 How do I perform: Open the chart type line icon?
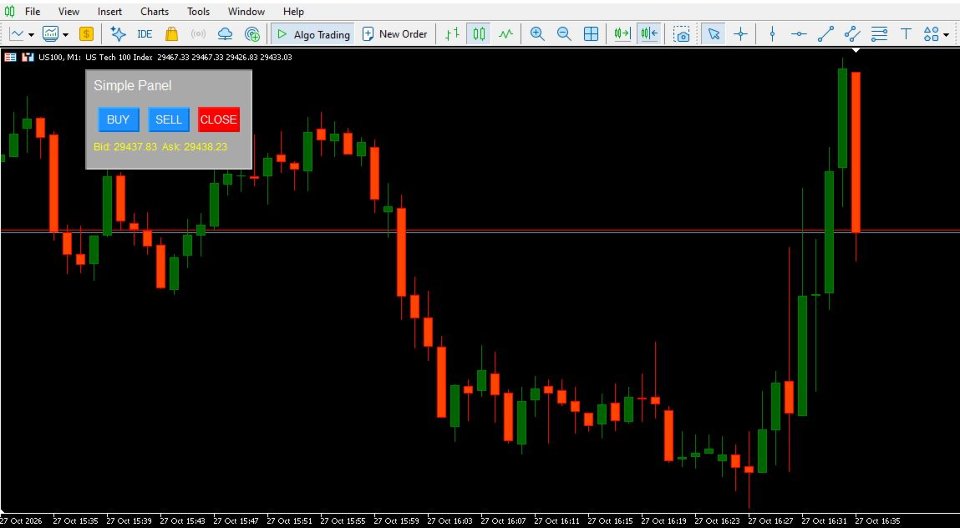tap(16, 34)
